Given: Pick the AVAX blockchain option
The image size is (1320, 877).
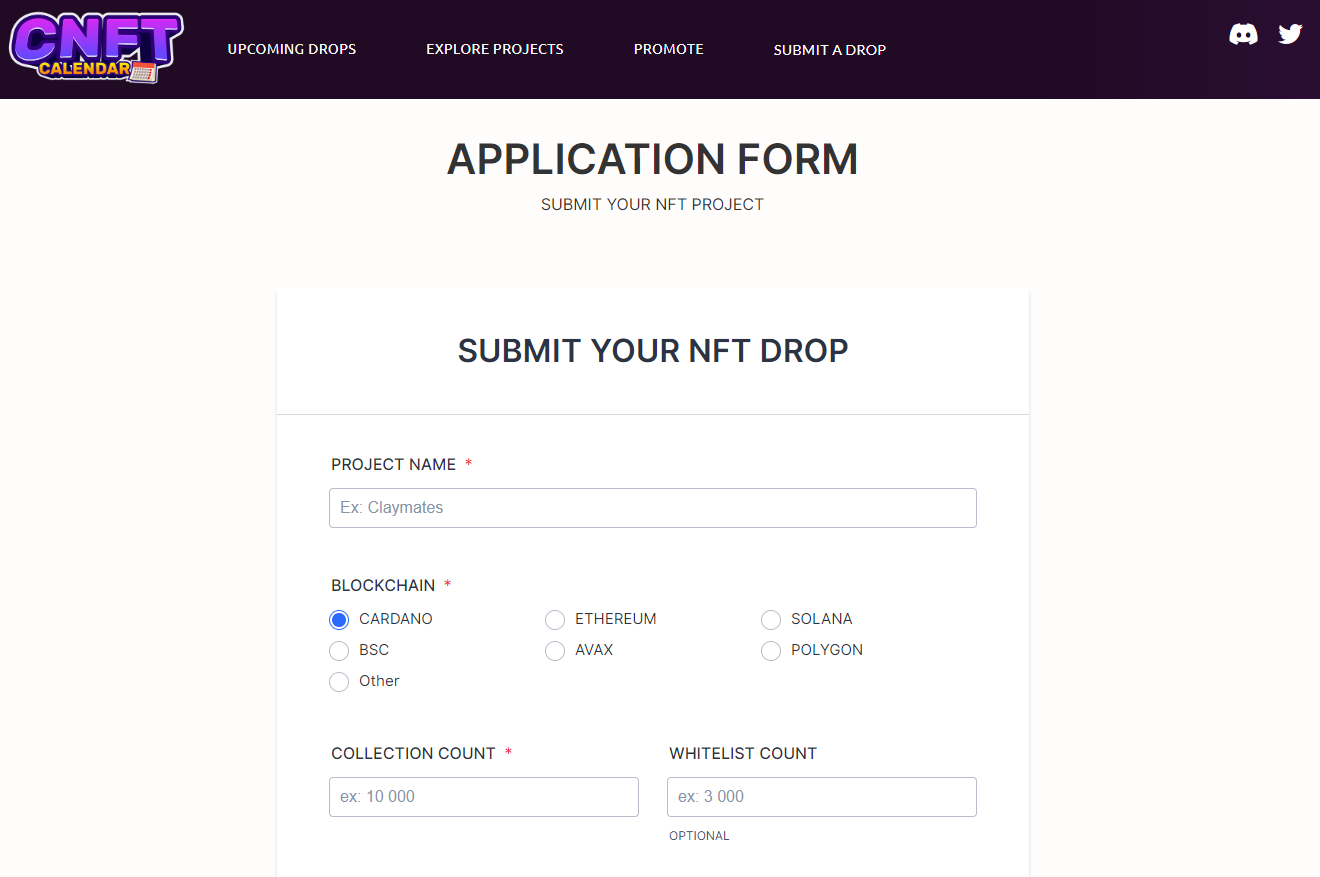Looking at the screenshot, I should pyautogui.click(x=555, y=651).
